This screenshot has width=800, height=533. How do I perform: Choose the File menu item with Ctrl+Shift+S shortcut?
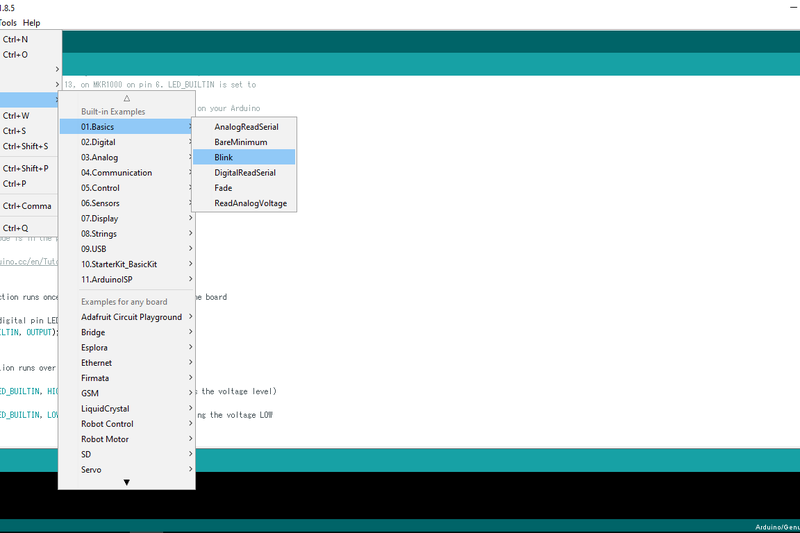[31, 146]
